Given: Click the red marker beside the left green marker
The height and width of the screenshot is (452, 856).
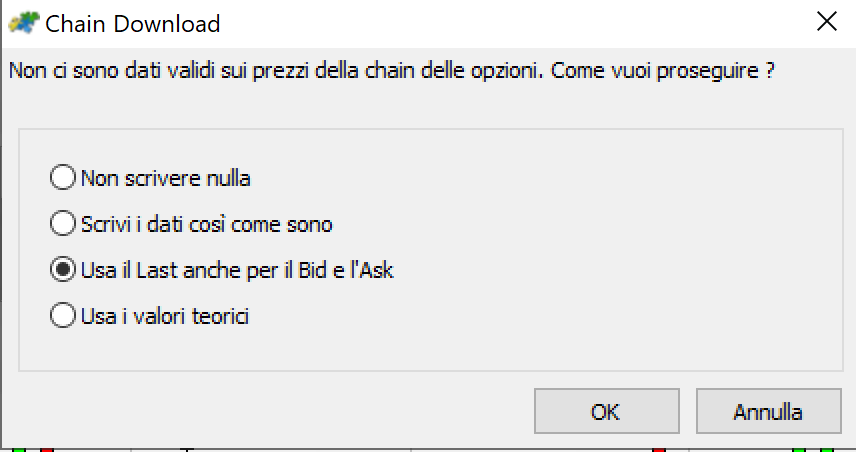Looking at the screenshot, I should (x=47, y=449).
